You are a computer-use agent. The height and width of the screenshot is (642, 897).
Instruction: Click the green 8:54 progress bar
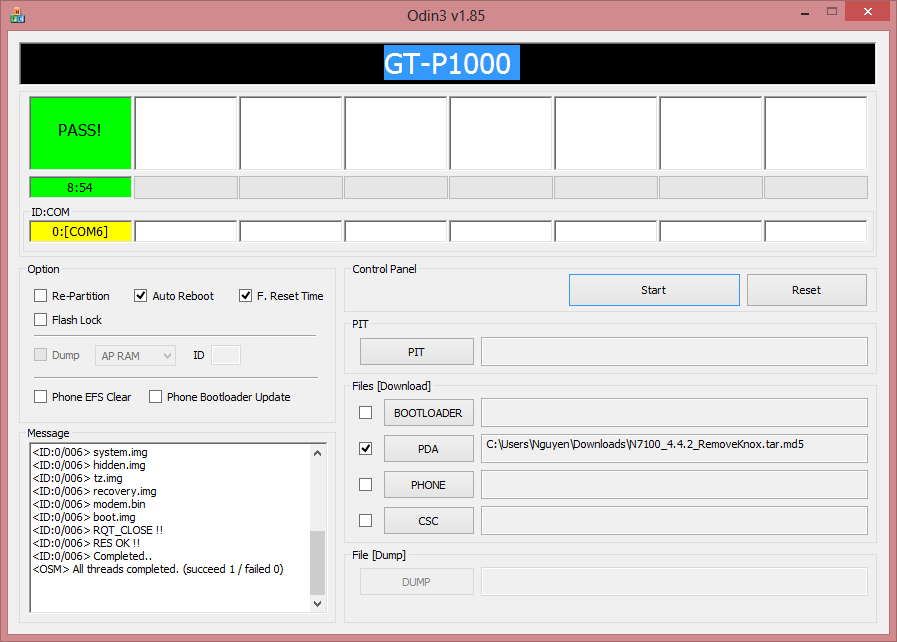pyautogui.click(x=81, y=187)
